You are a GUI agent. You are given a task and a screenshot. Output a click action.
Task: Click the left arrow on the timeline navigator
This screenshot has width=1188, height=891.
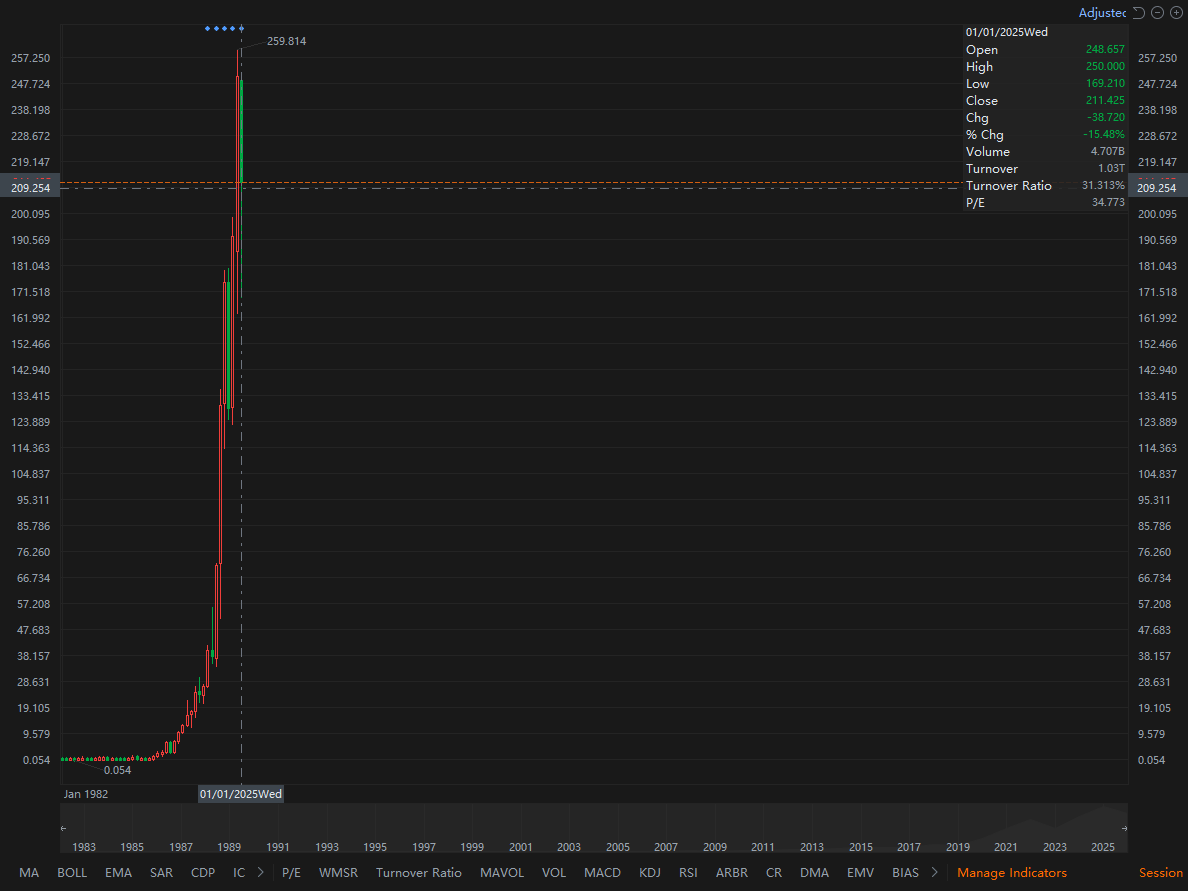[x=64, y=828]
